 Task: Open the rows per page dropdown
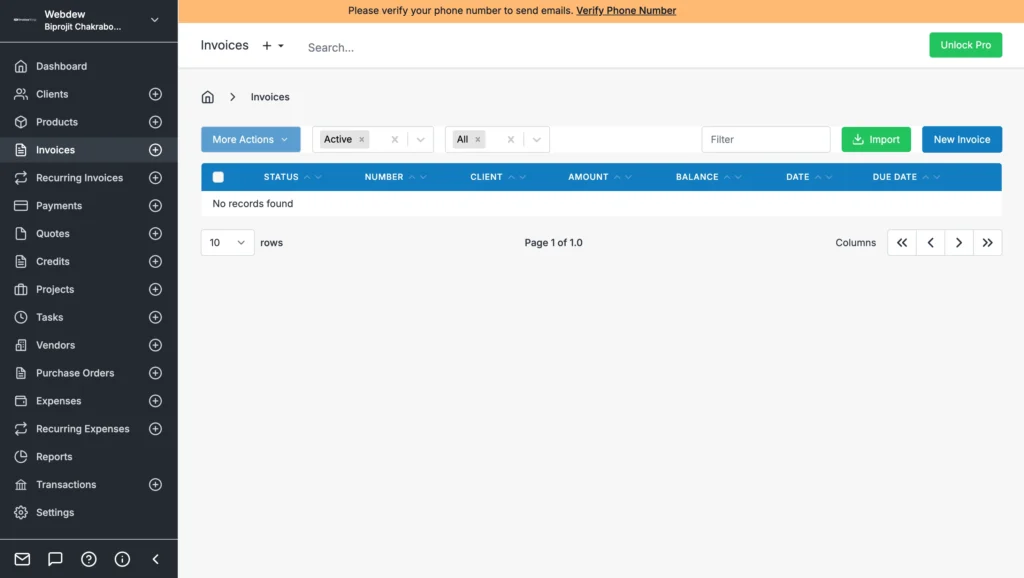[x=227, y=242]
